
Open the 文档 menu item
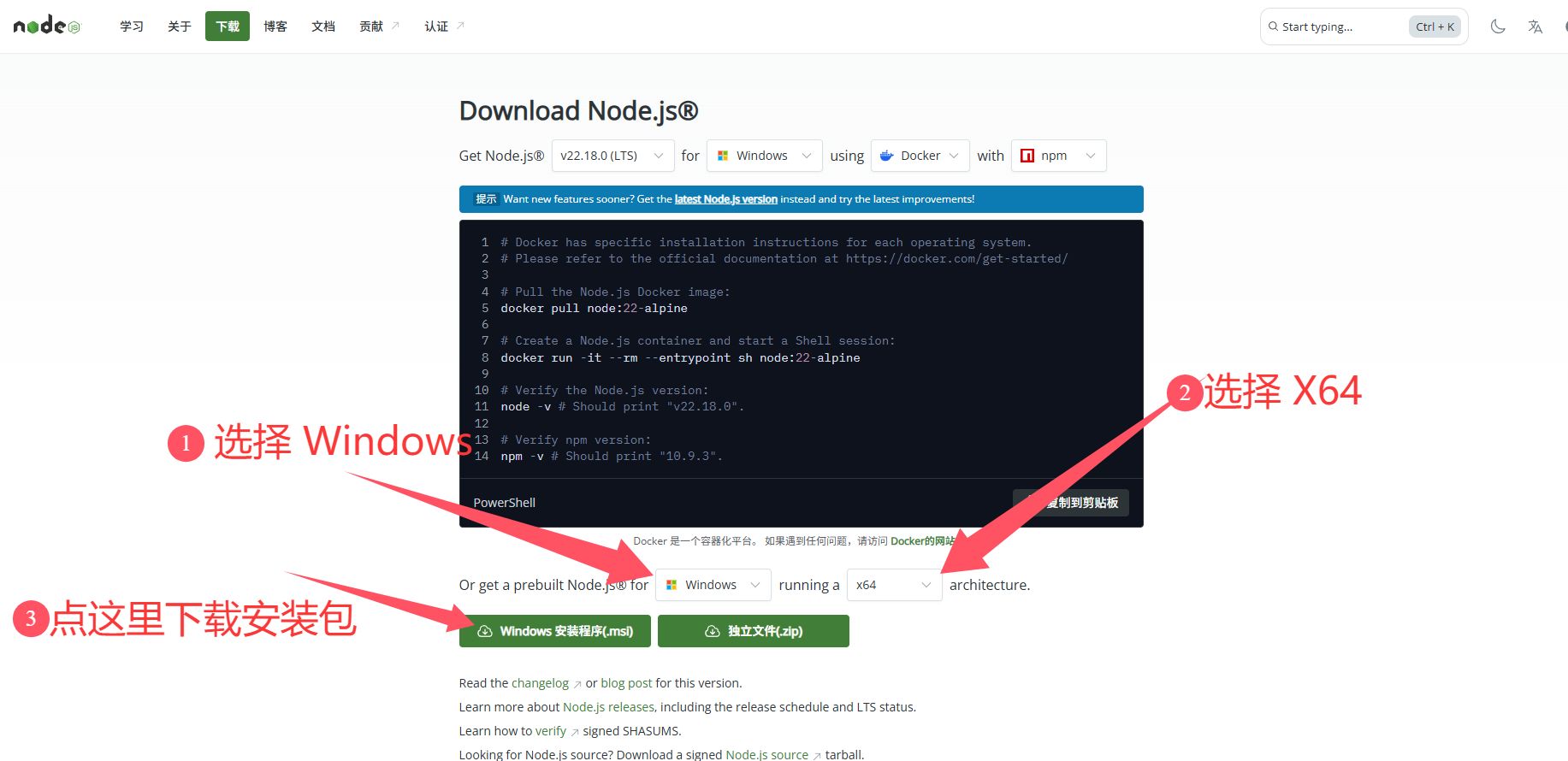click(x=323, y=27)
